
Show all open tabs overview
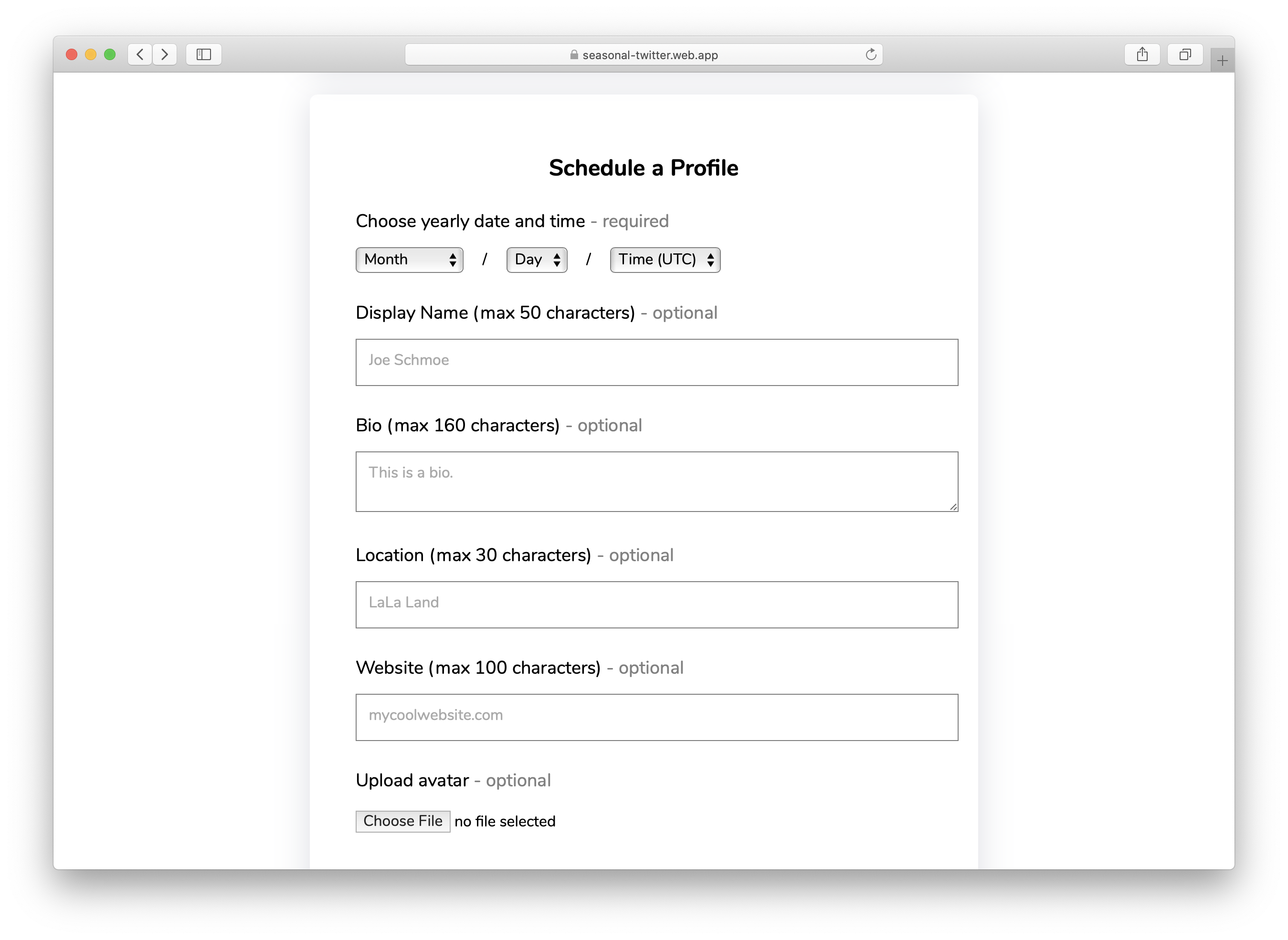point(1185,54)
